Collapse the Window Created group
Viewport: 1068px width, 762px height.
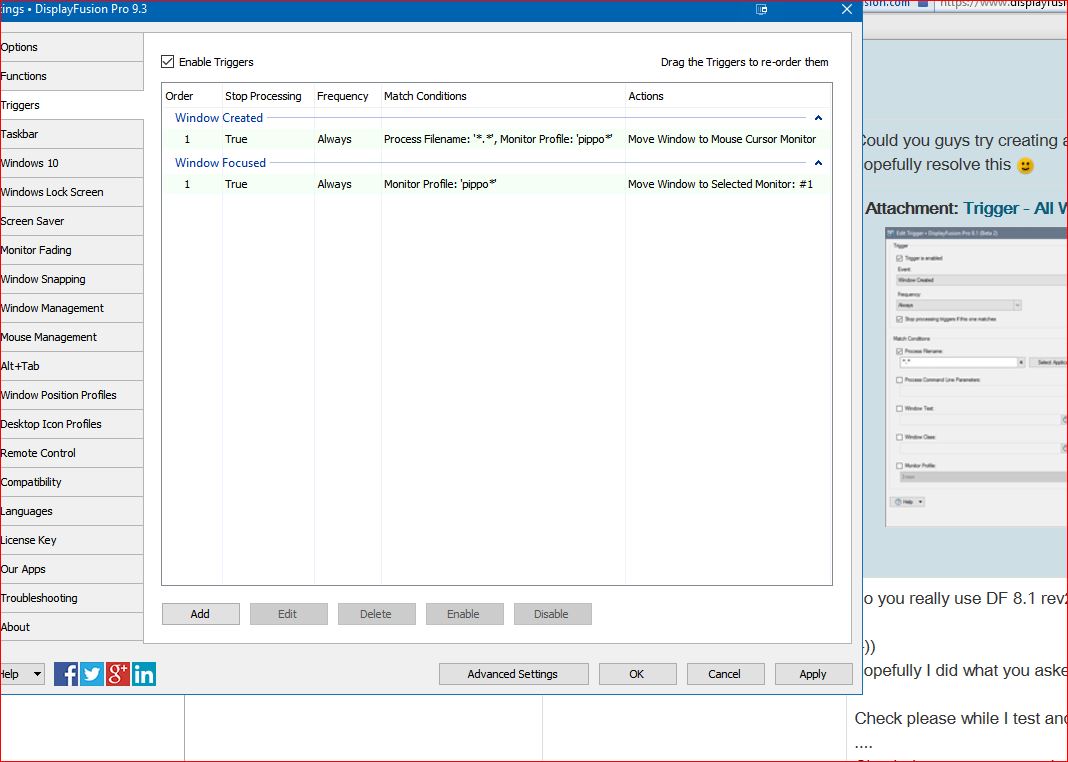coord(818,118)
